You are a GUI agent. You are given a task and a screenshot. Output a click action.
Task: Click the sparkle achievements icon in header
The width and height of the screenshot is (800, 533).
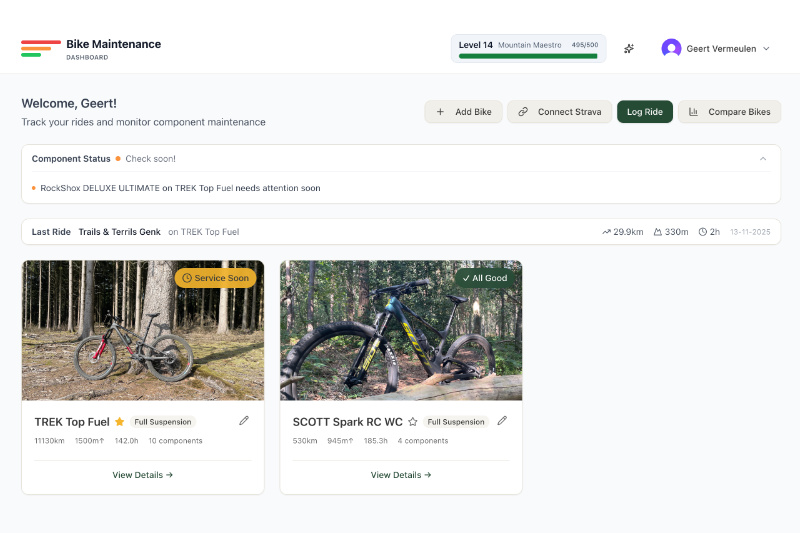coord(629,48)
